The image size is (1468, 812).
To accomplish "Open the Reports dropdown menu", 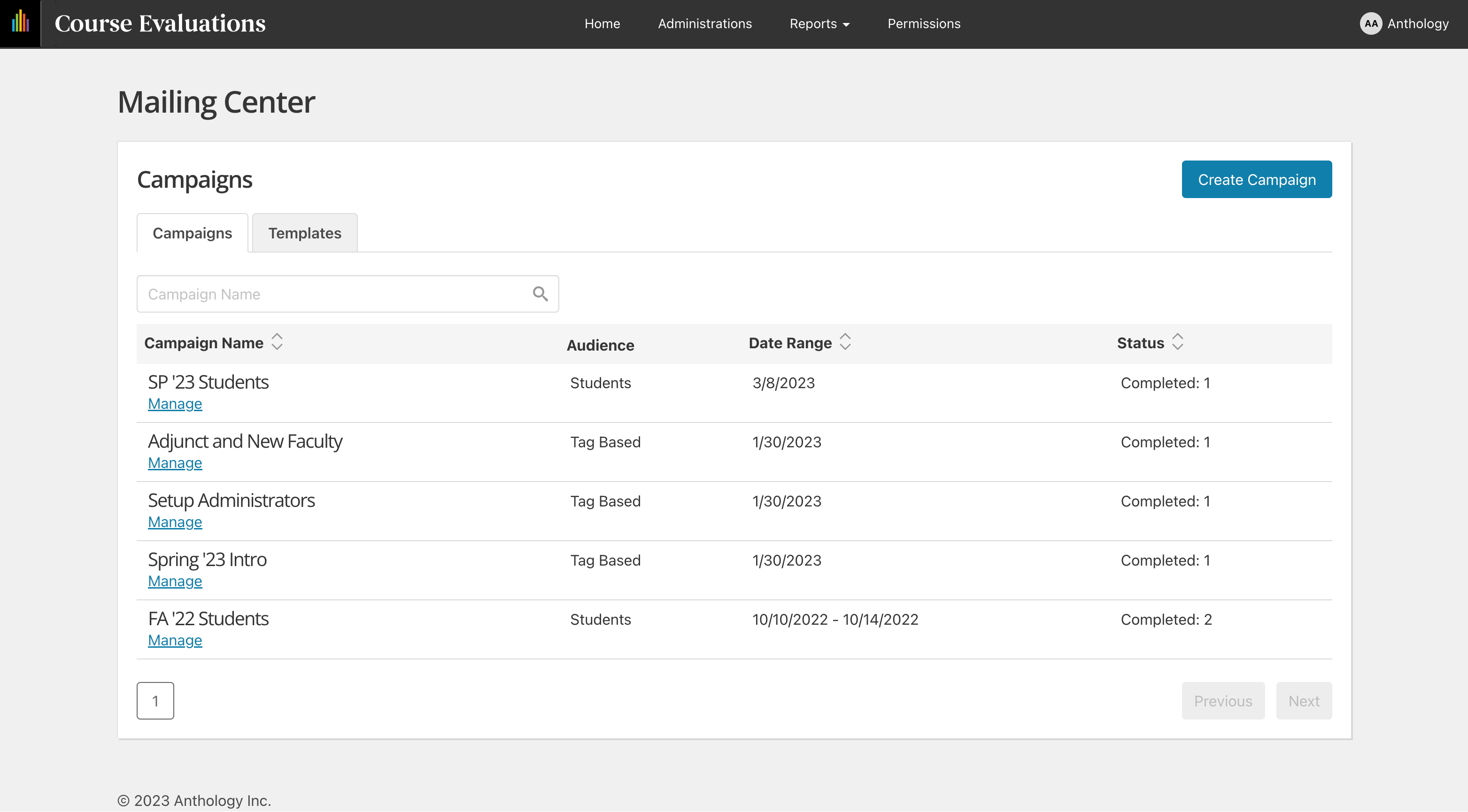I will point(819,23).
